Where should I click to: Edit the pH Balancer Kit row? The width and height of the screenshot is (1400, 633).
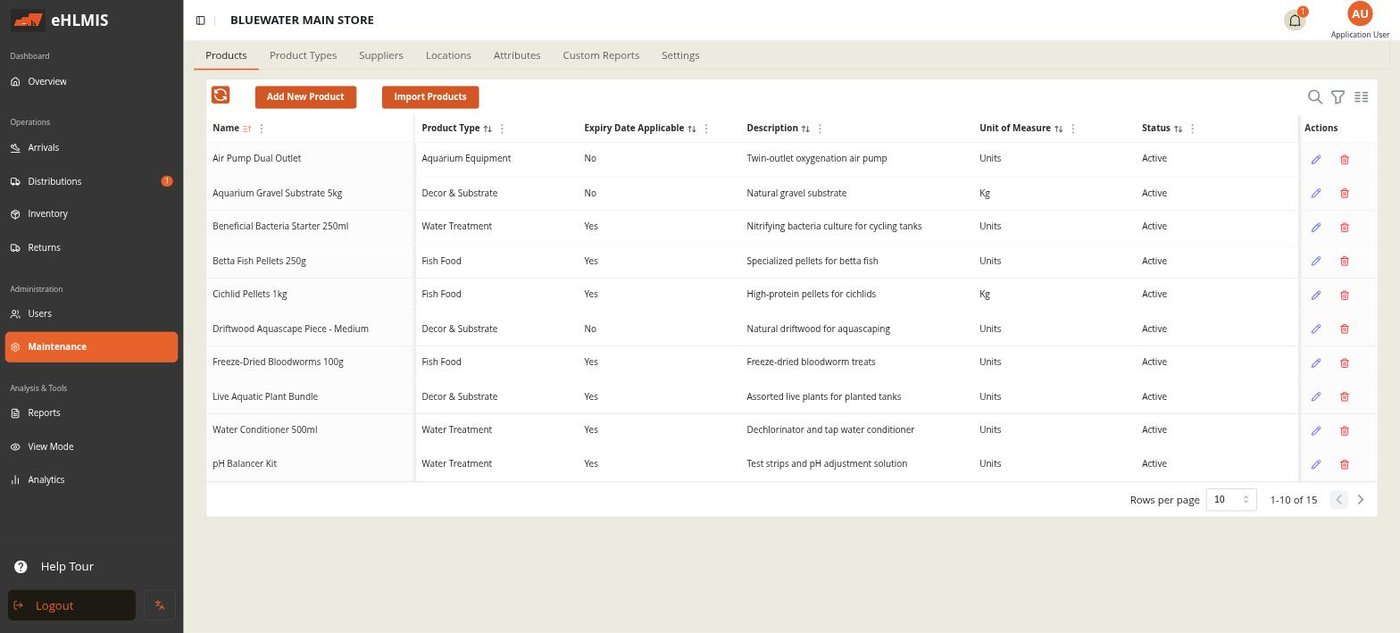pyautogui.click(x=1316, y=464)
